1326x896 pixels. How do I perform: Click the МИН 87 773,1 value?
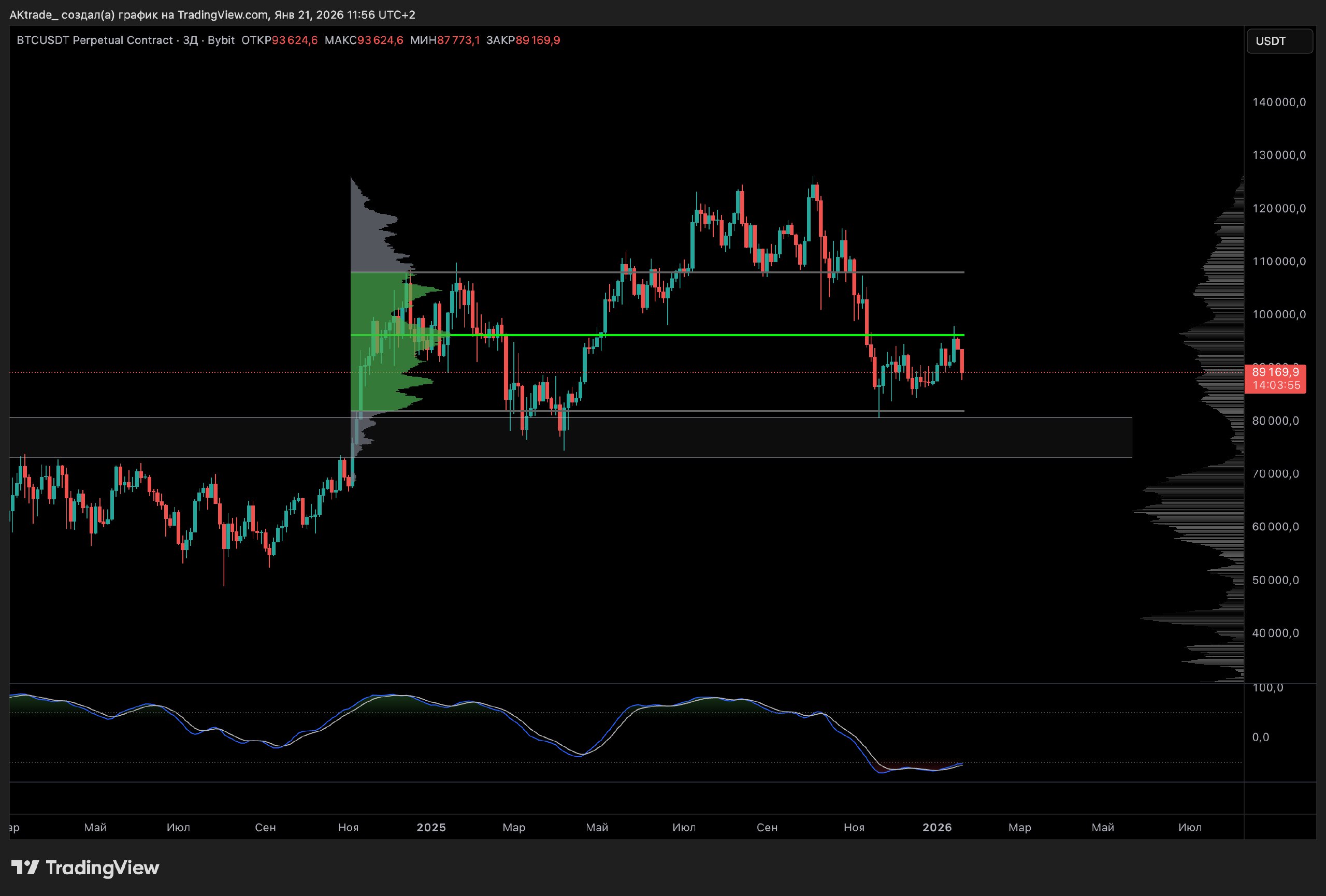[457, 40]
